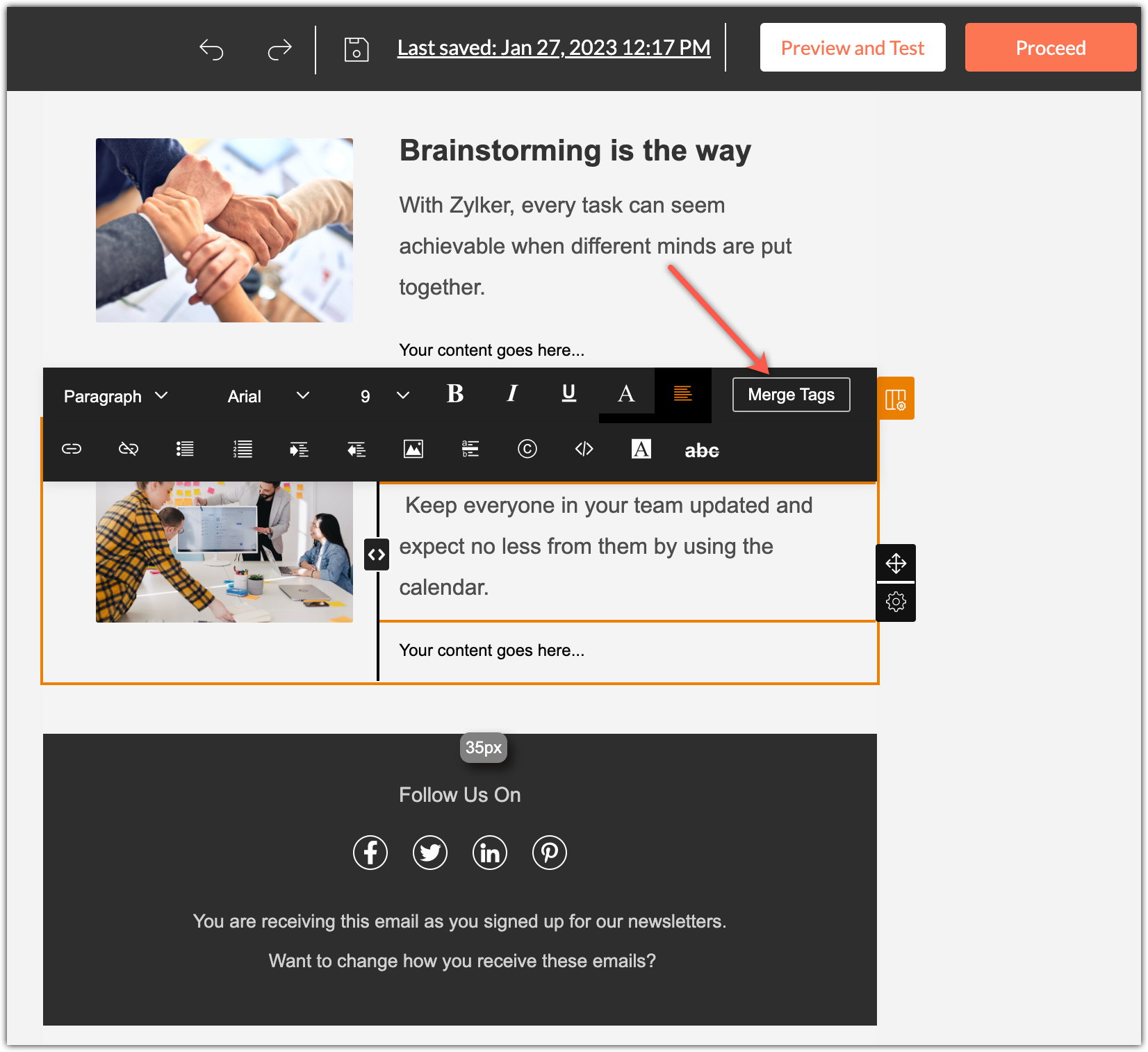
Task: Undo the last edit
Action: pyautogui.click(x=211, y=49)
